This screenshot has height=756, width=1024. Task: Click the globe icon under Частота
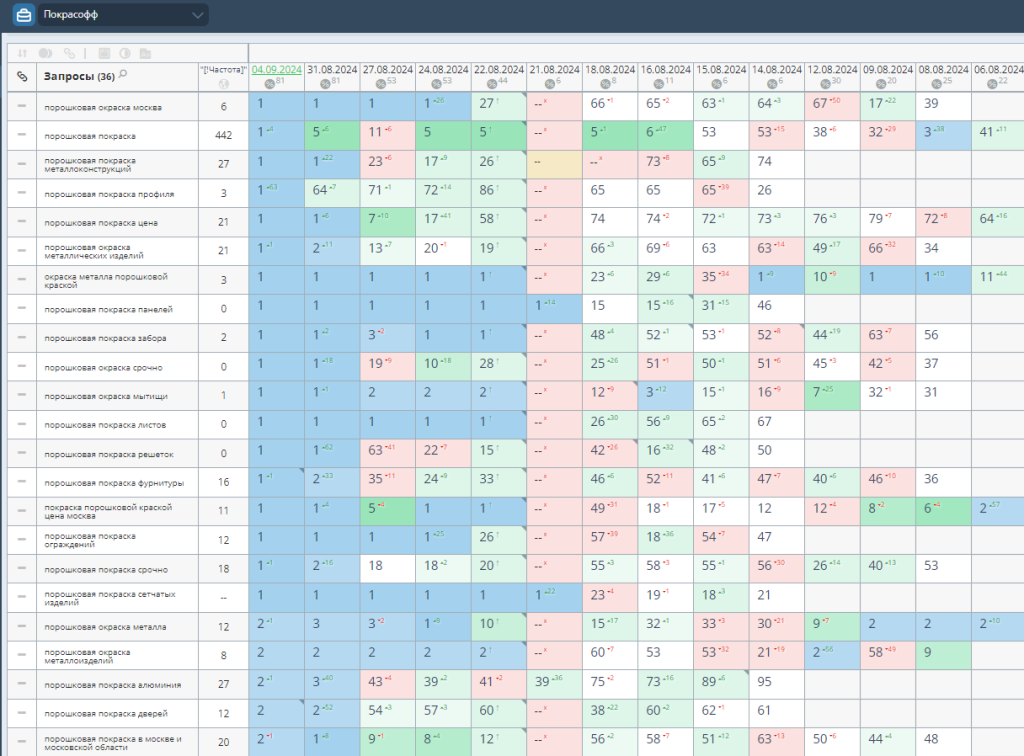coord(223,82)
